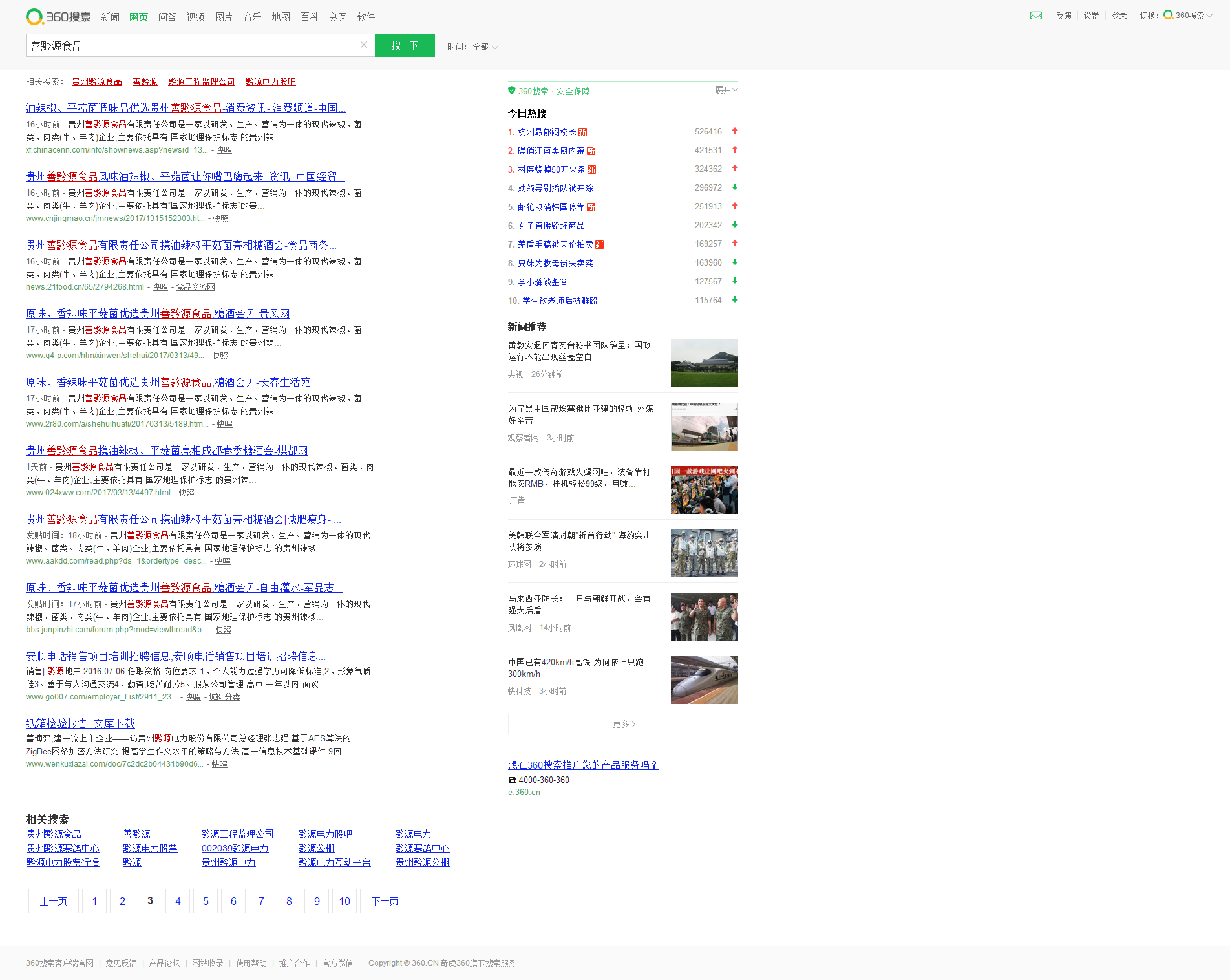Expand the 360搜索 安全保障 panel via 展开
Screen dimensions: 1230x980
(726, 90)
